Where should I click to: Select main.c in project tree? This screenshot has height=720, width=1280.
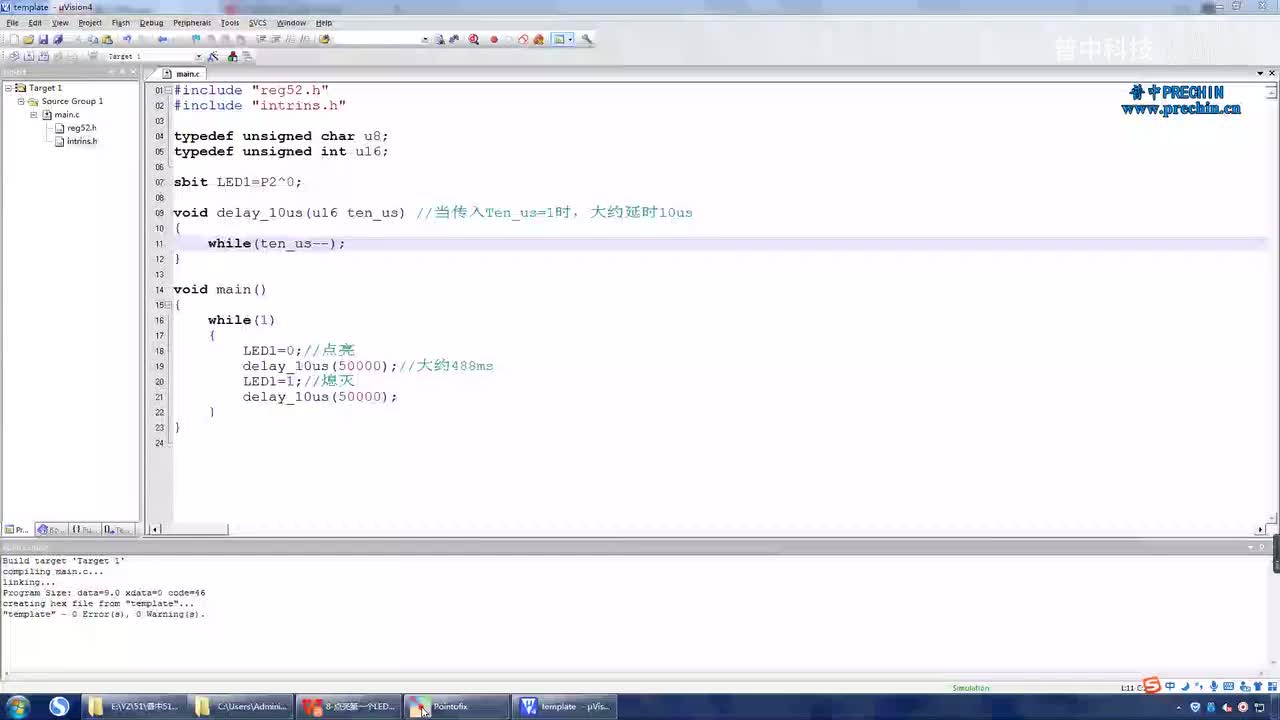click(x=67, y=115)
